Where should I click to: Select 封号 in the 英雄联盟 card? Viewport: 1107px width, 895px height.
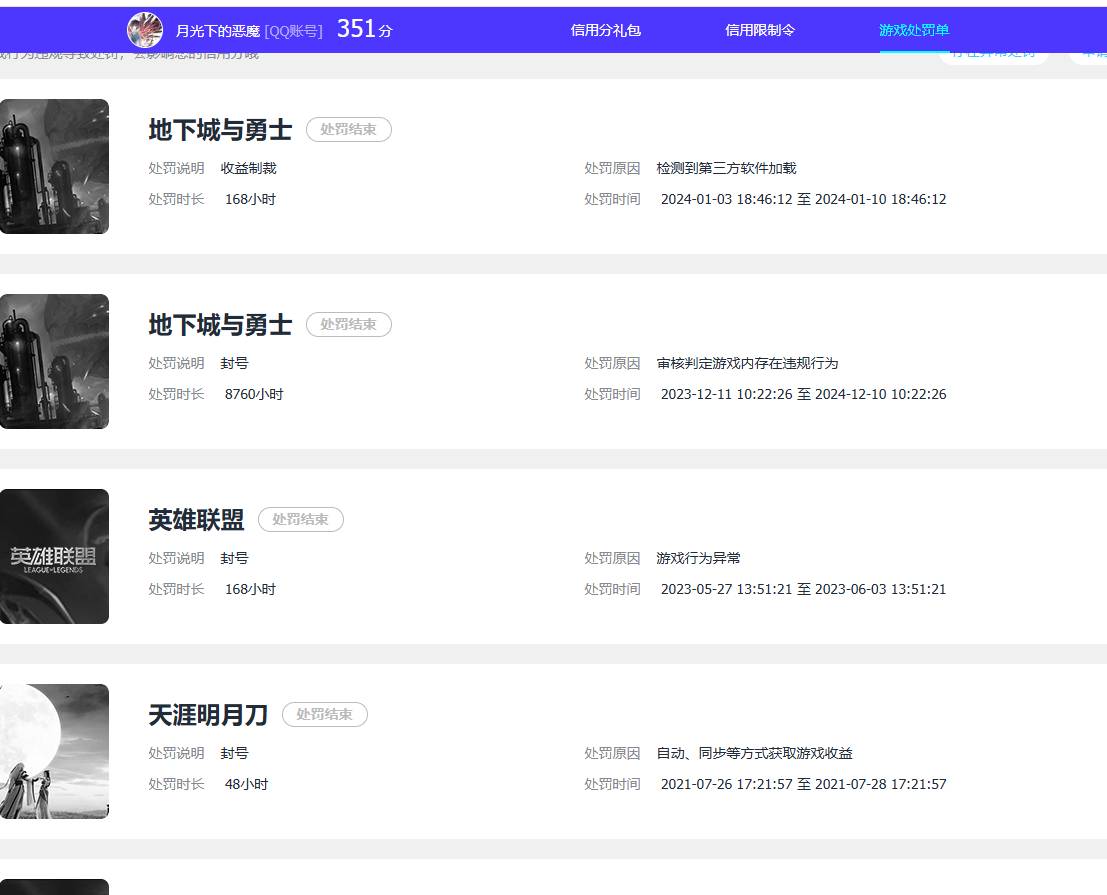click(234, 558)
